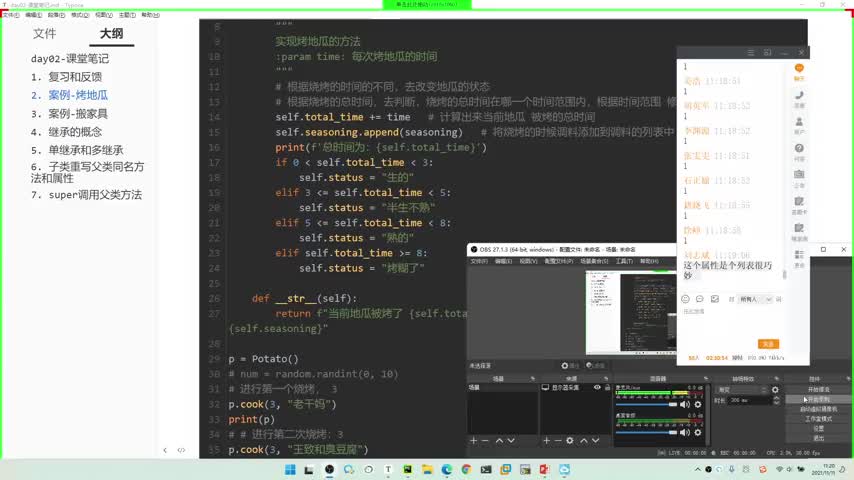This screenshot has height=480, width=854.
Task: Click orange Send button in chat panel
Action: (x=768, y=344)
